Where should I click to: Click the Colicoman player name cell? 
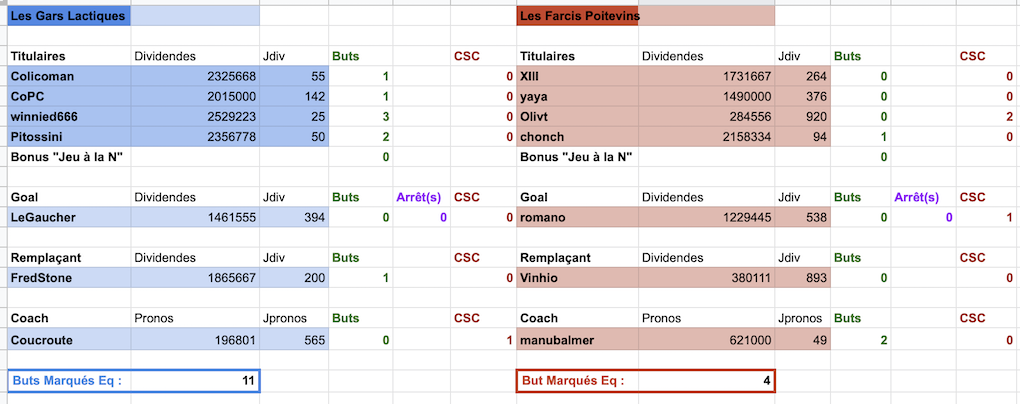click(68, 76)
